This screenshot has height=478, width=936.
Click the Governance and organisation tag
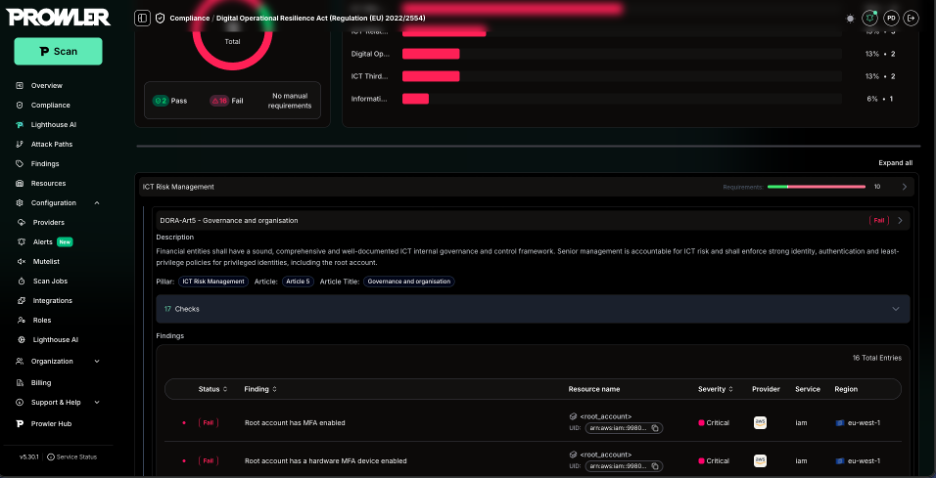click(x=409, y=282)
